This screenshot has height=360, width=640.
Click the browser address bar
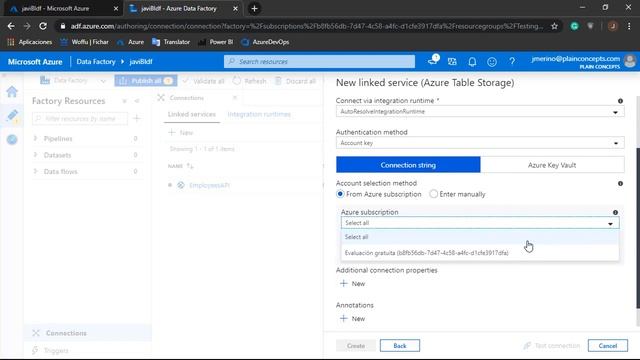tap(306, 26)
